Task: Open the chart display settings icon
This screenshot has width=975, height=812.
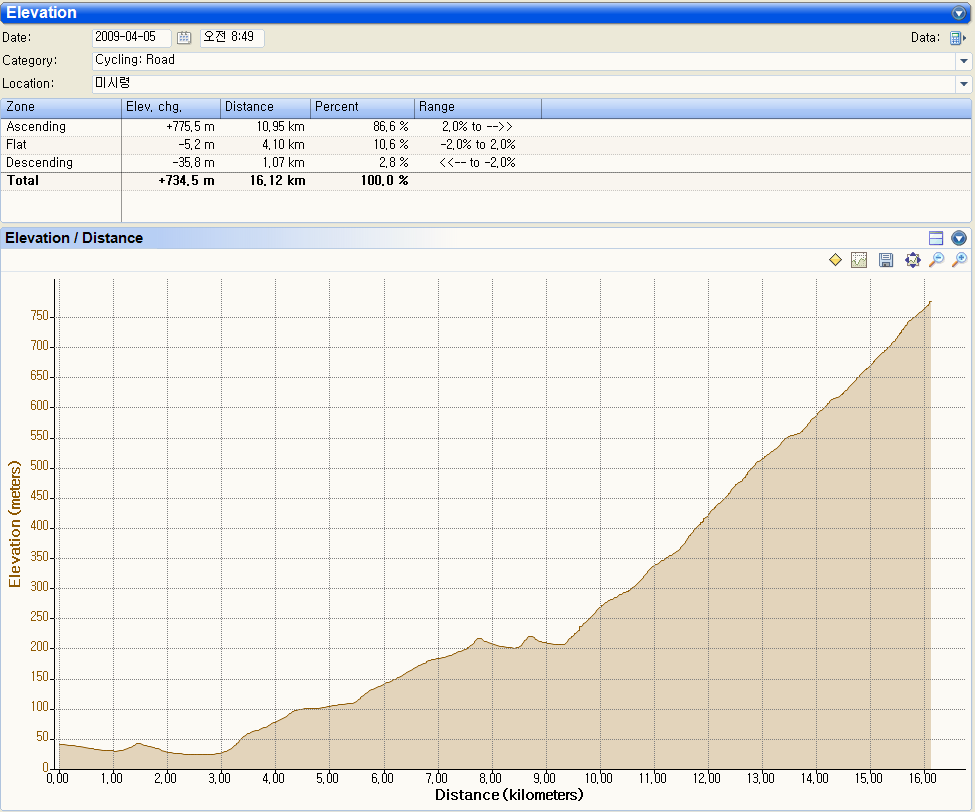Action: 859,260
